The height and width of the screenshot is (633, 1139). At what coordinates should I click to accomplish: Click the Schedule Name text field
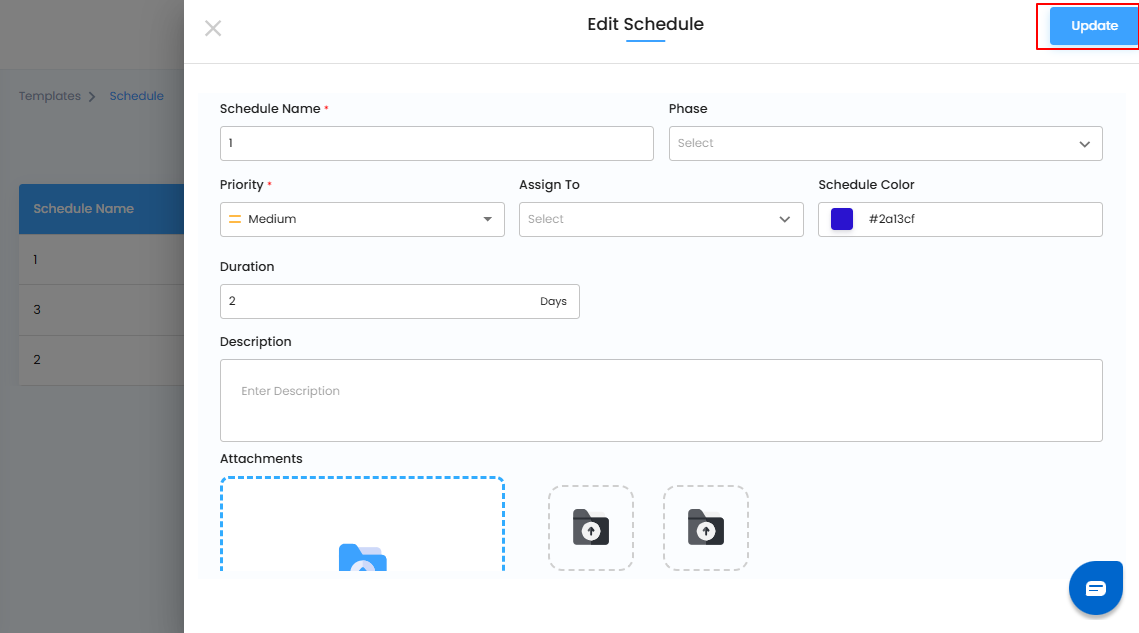coord(436,143)
